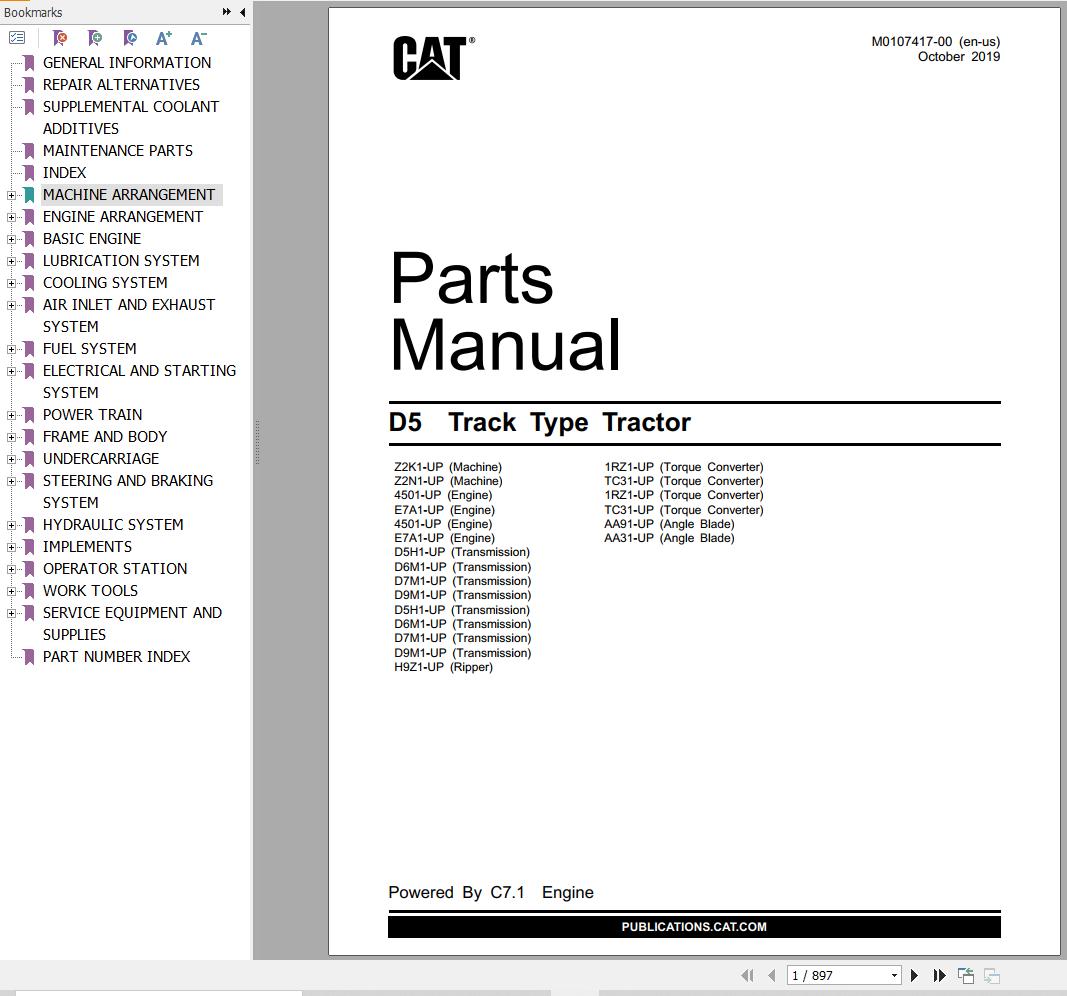Select the ENGINE ARRANGEMENT bookmark label
The image size is (1067, 996).
(122, 216)
